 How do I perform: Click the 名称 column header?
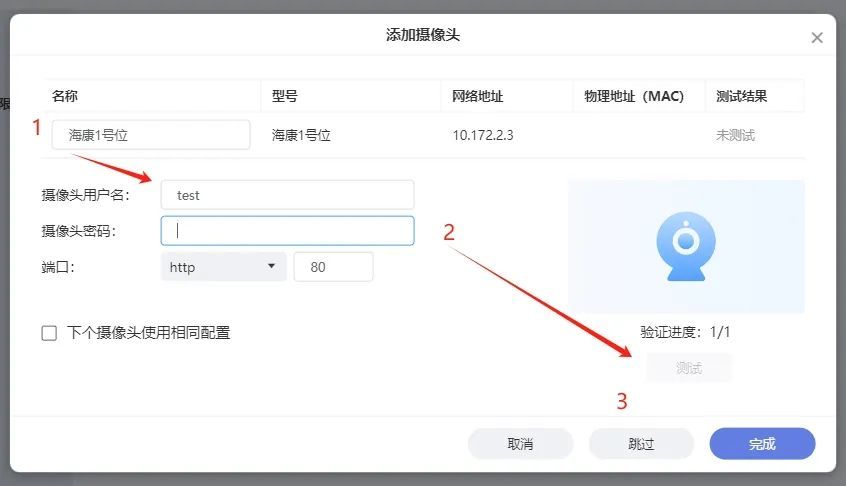65,97
